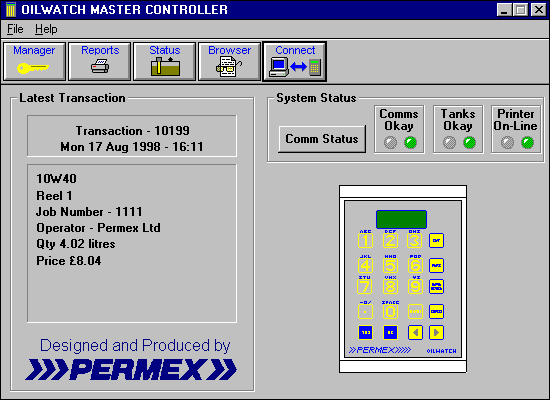This screenshot has width=550, height=400.
Task: Open the File menu
Action: click(15, 29)
